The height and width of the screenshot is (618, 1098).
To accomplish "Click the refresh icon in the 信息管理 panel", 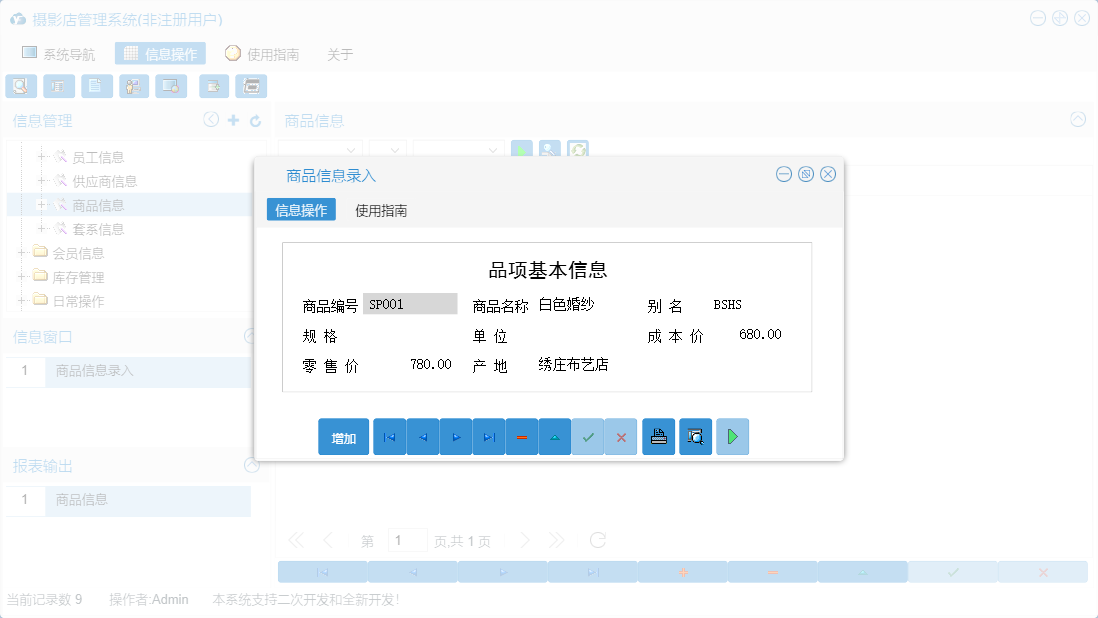I will (x=257, y=120).
